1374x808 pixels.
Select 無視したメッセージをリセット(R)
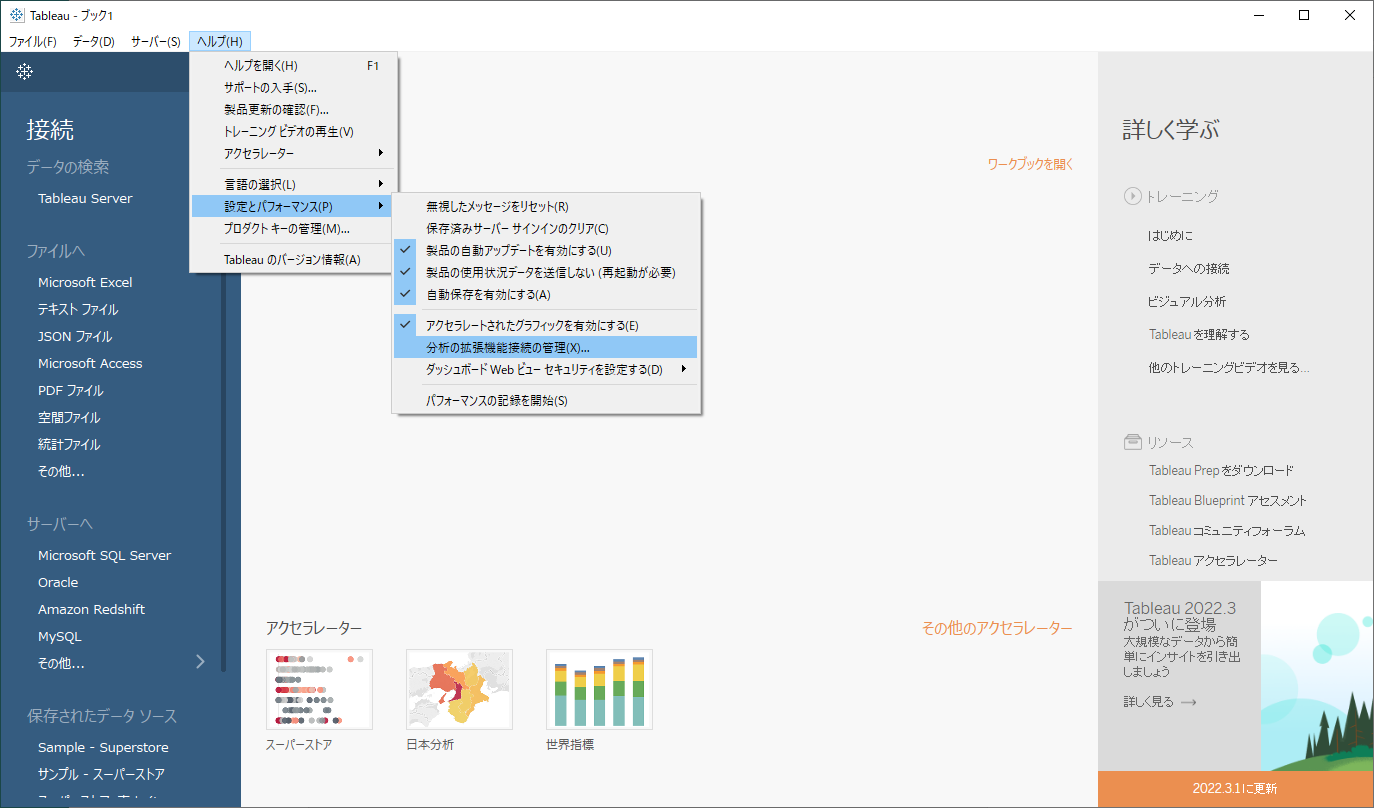pos(544,206)
